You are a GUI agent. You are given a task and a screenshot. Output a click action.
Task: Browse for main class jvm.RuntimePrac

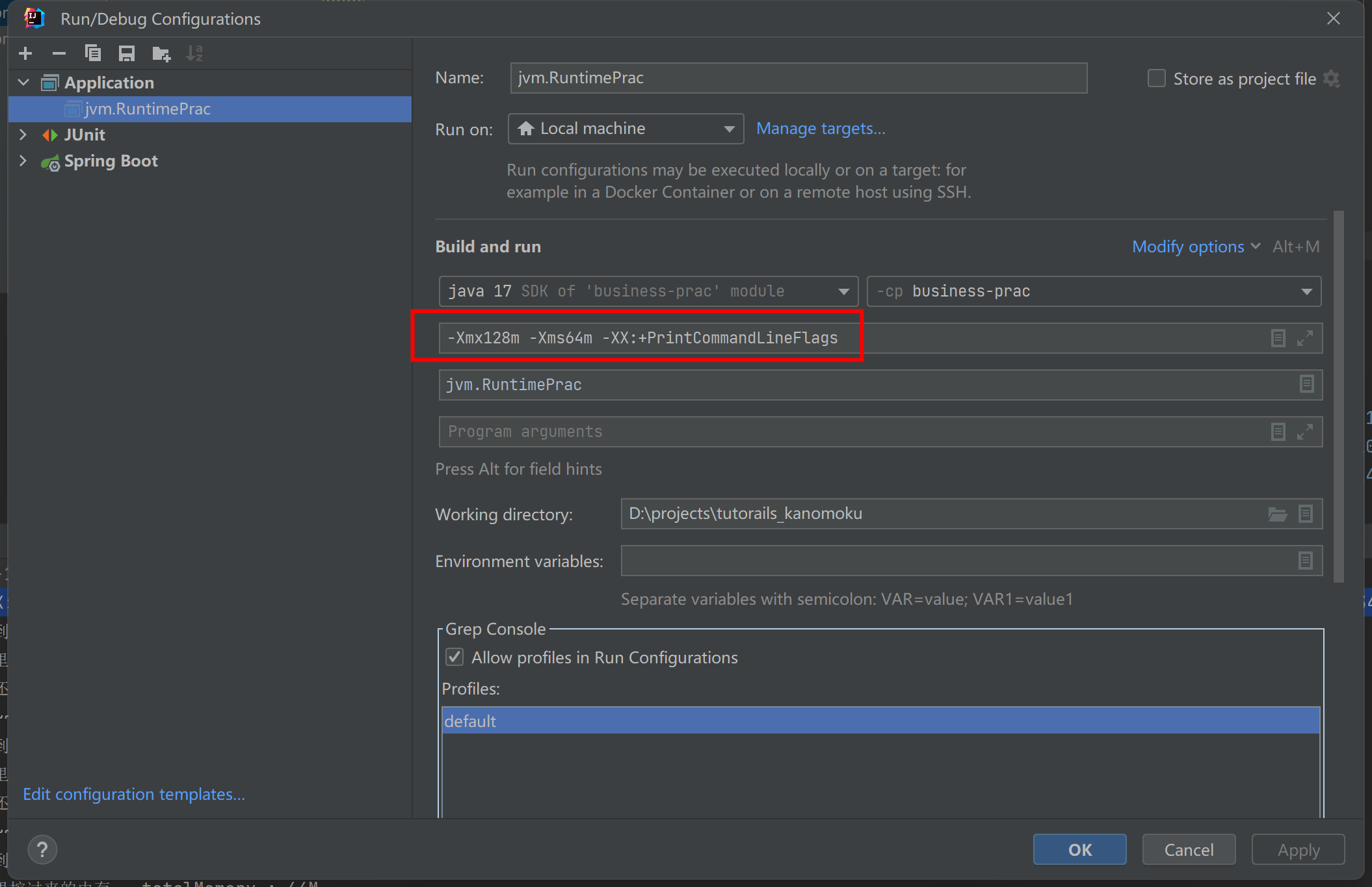(x=1306, y=384)
